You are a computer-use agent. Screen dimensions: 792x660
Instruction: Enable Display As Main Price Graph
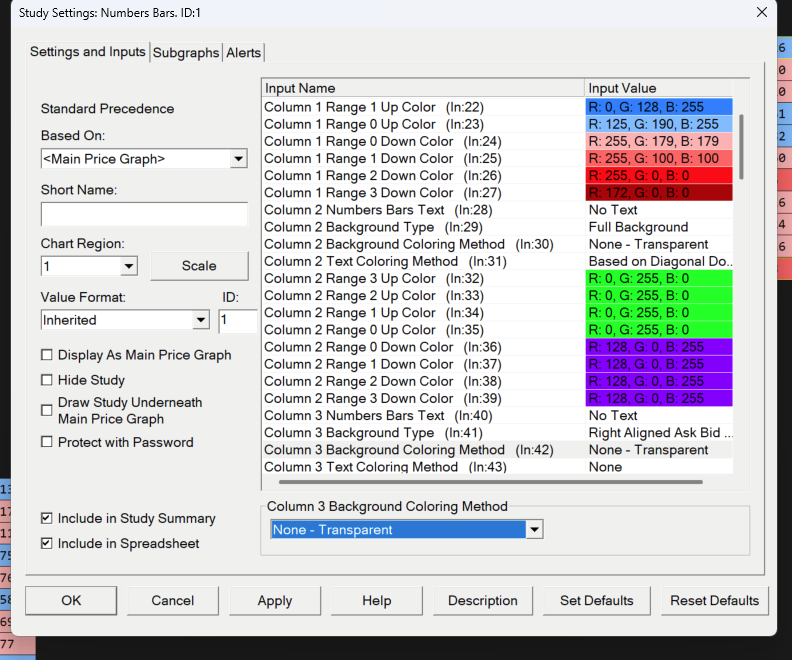click(47, 355)
